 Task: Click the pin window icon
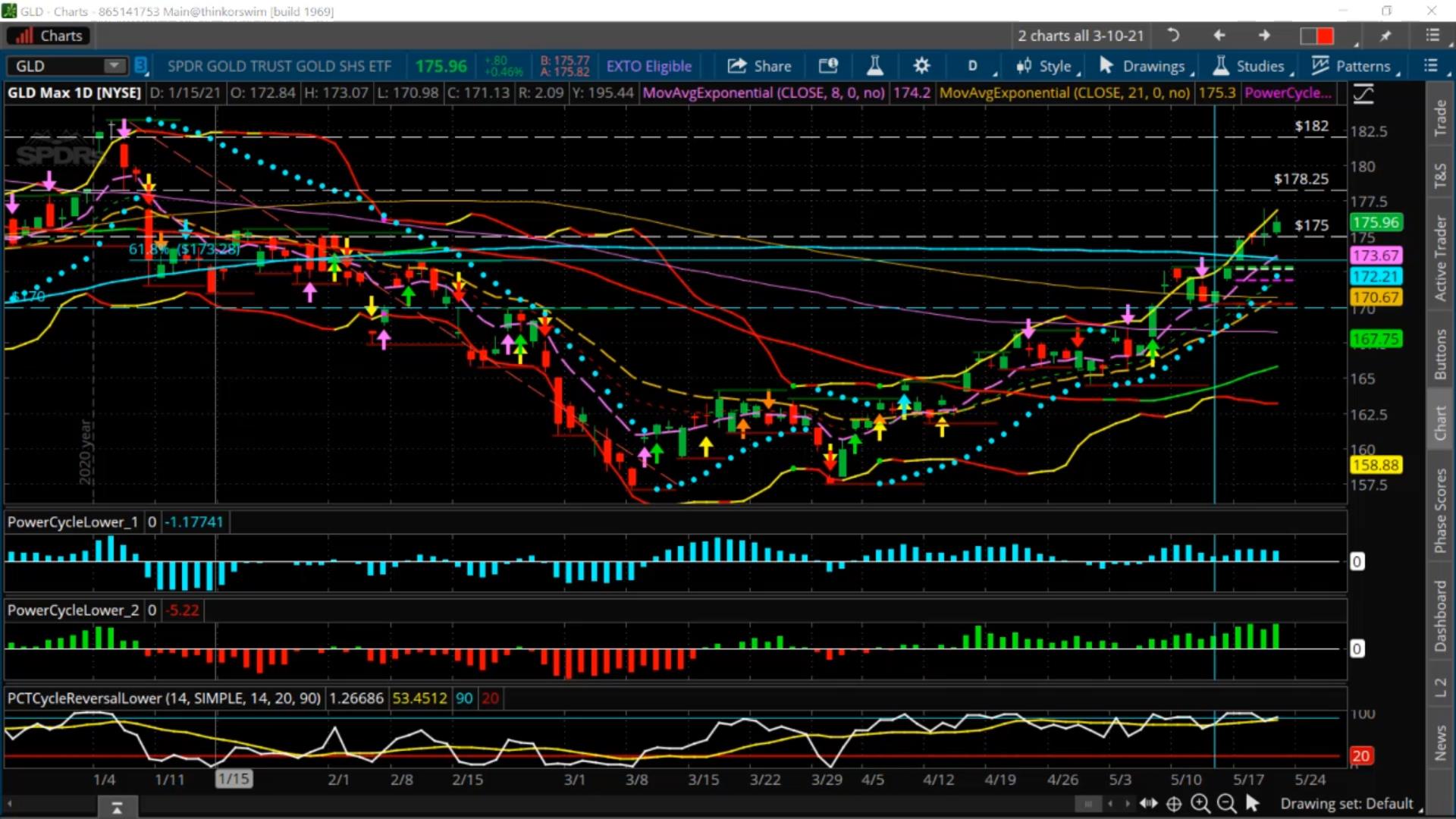coord(1385,36)
